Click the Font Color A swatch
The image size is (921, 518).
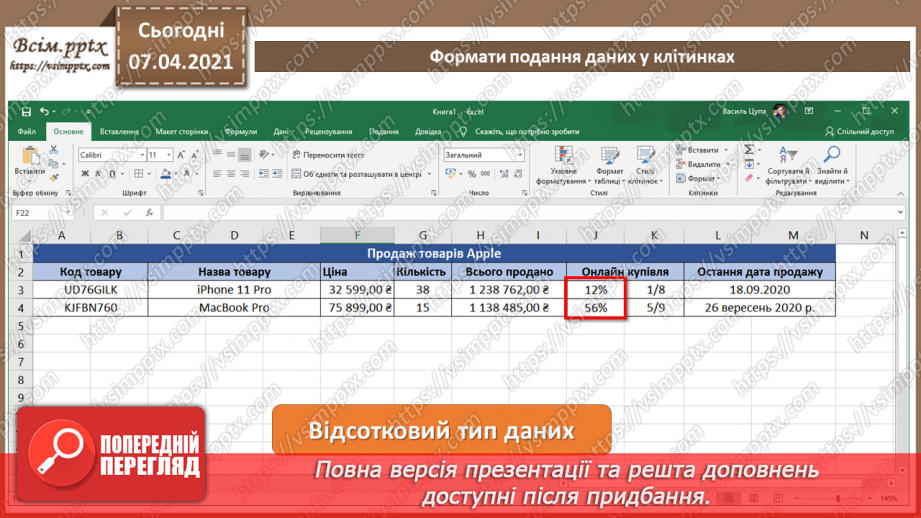pyautogui.click(x=186, y=174)
